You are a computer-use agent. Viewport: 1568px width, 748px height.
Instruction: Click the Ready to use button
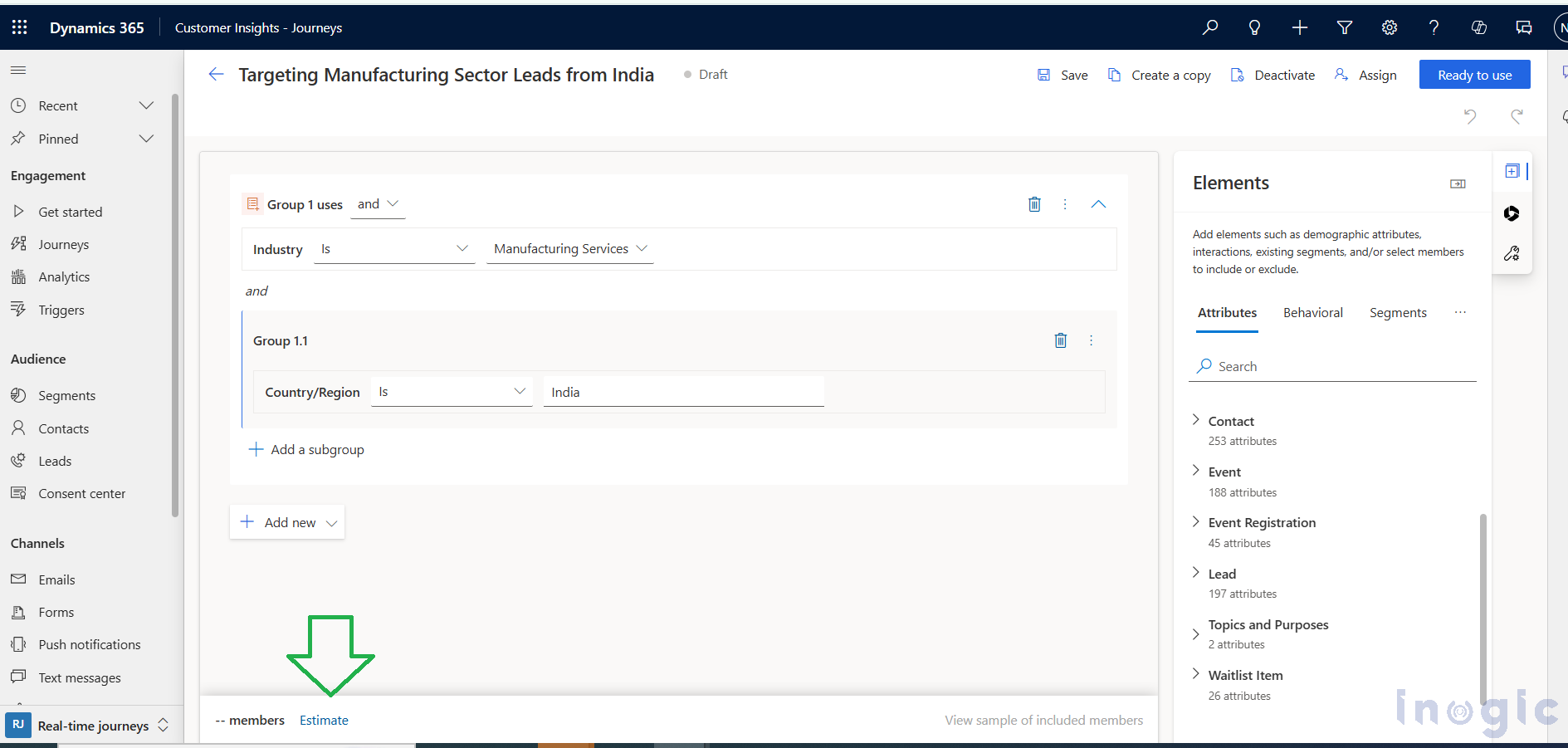pyautogui.click(x=1474, y=74)
